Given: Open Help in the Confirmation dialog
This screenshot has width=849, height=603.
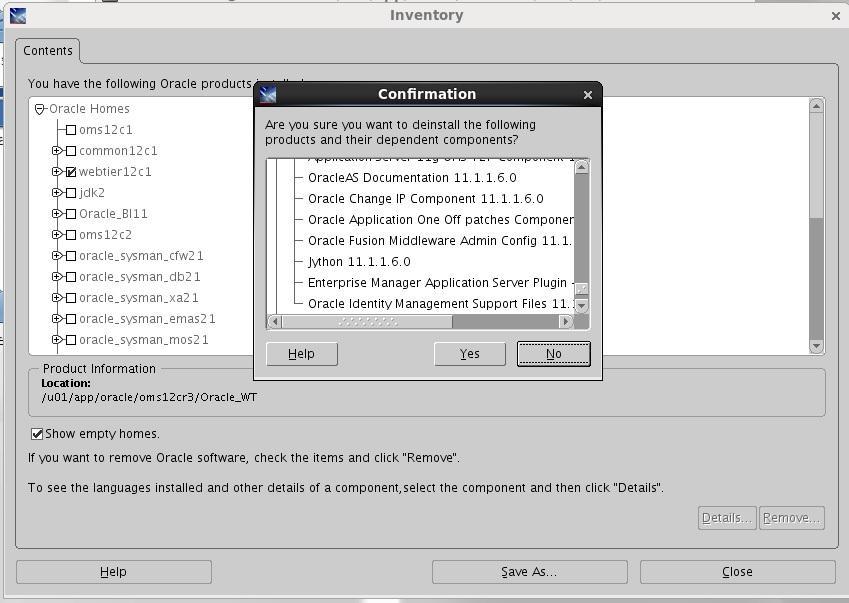Looking at the screenshot, I should coord(302,354).
